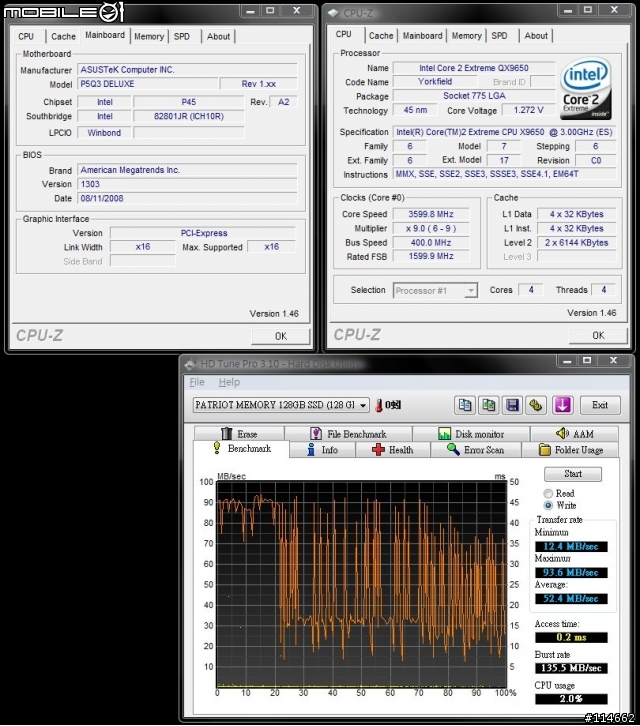Click the Level 2 cache value 2 x 6144 KBytes

tap(577, 243)
